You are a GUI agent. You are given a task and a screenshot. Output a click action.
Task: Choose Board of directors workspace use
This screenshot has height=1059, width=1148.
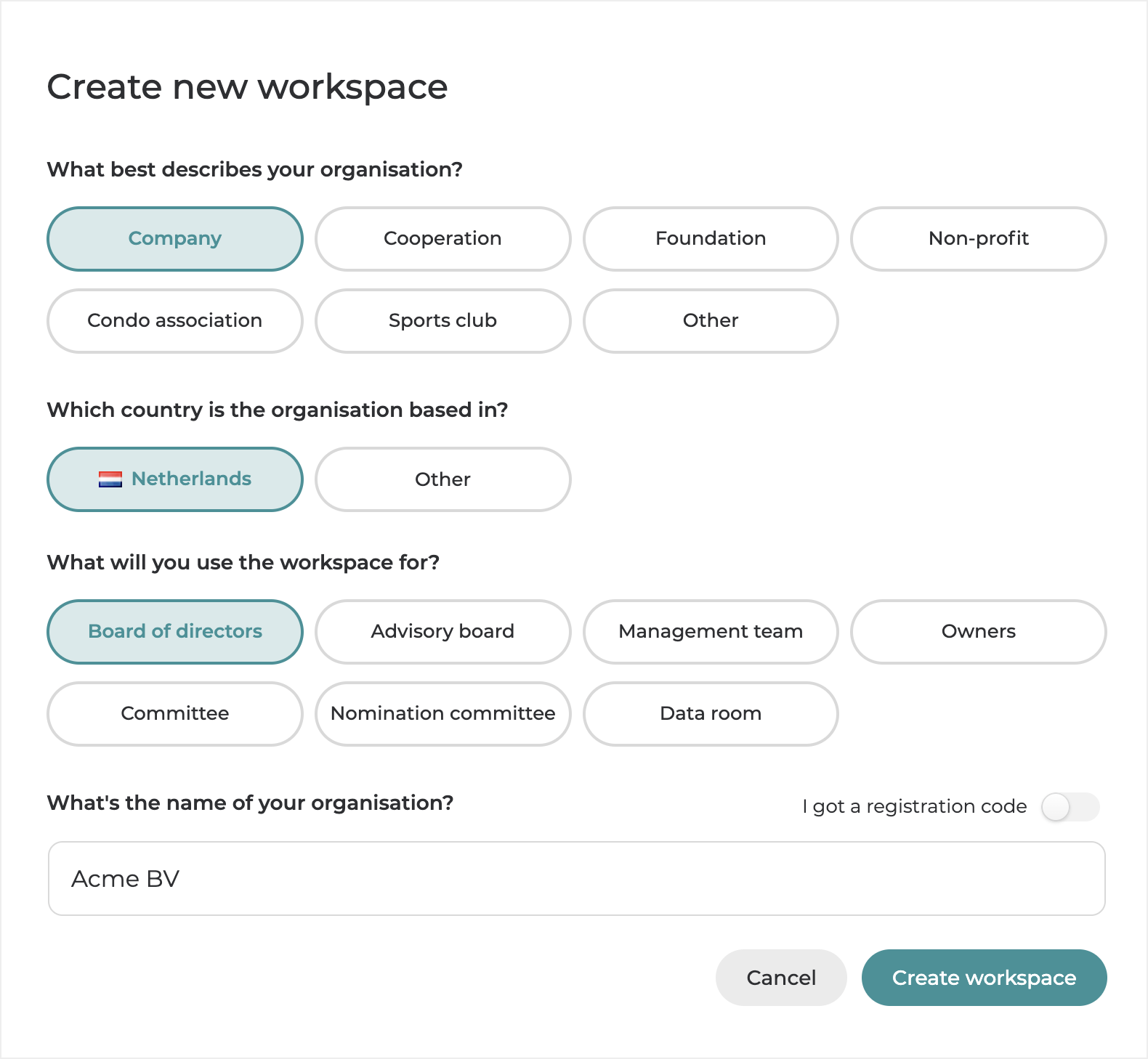(x=175, y=632)
